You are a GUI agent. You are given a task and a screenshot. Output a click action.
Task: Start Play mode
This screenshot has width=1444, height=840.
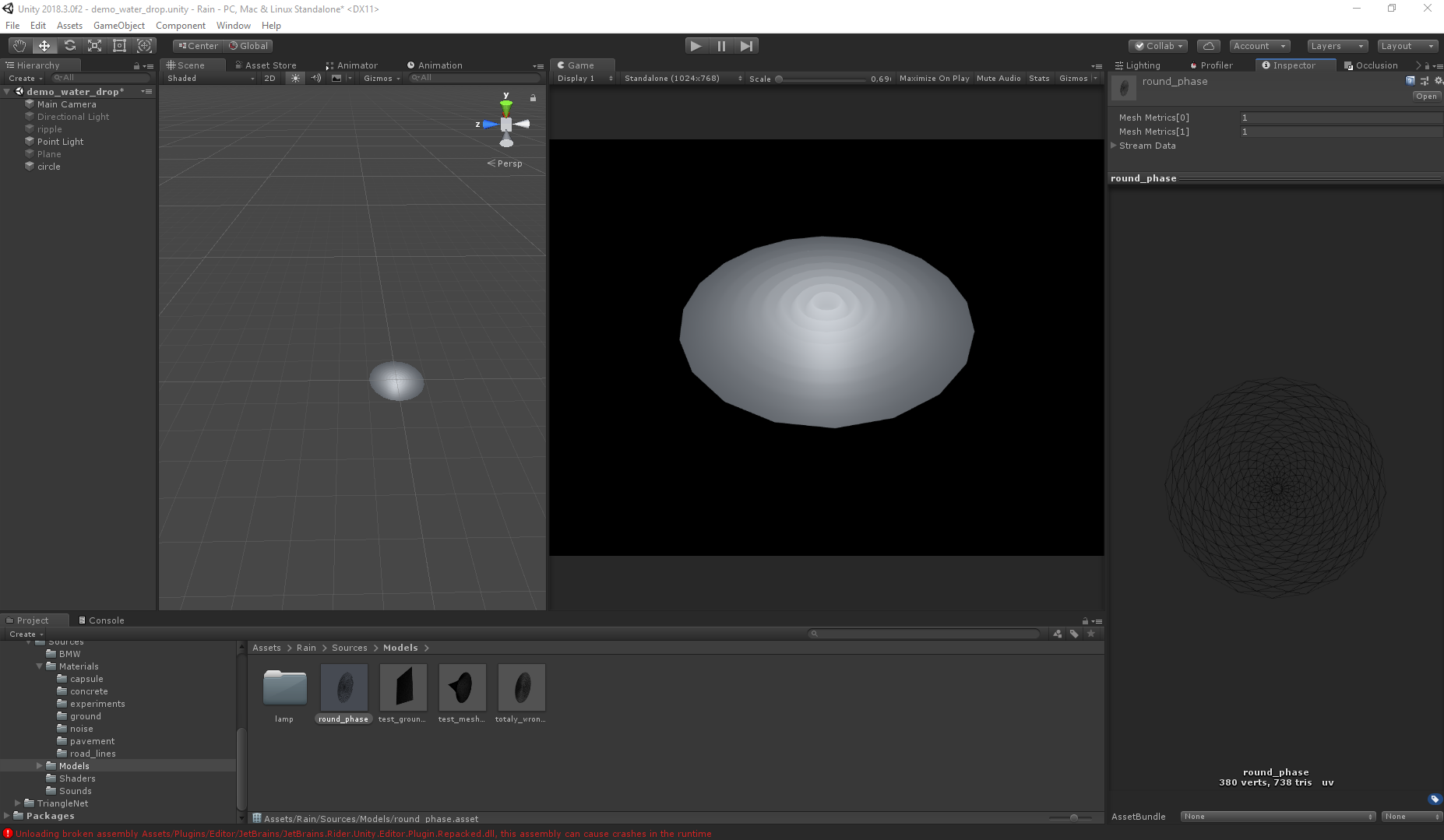696,46
